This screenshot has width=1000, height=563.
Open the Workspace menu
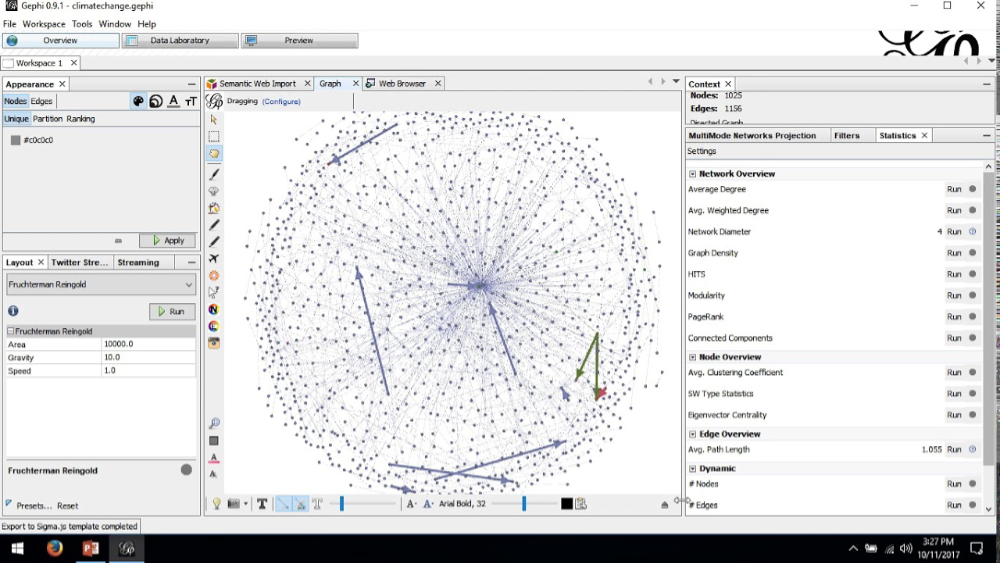click(x=43, y=24)
